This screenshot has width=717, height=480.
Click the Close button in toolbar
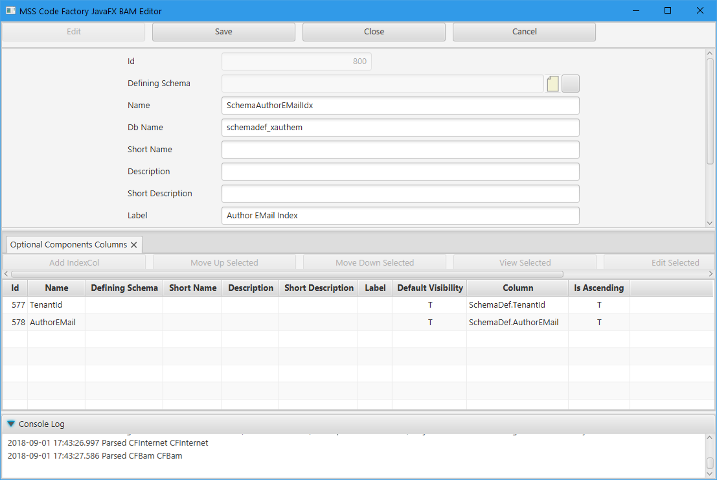(374, 32)
